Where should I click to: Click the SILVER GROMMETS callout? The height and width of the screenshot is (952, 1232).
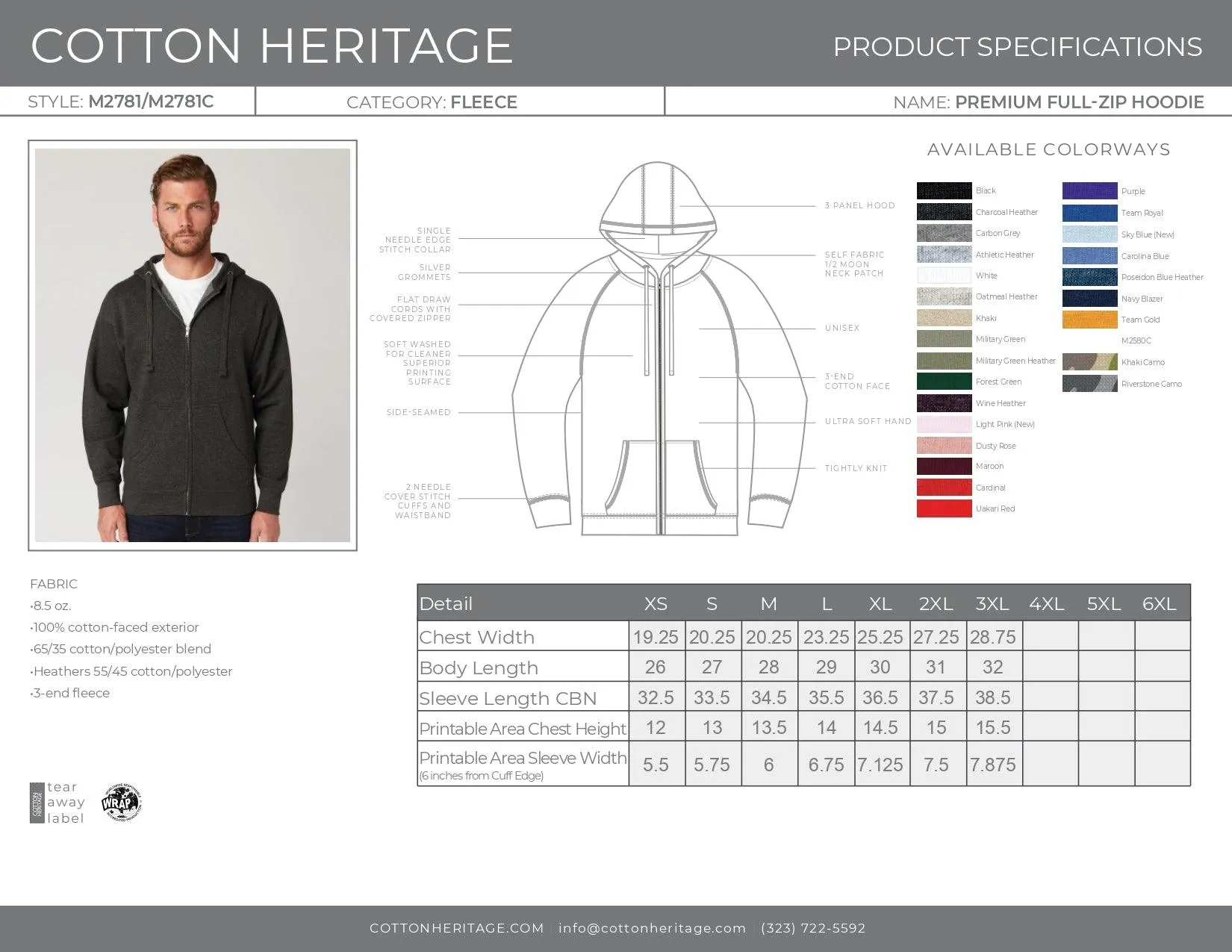pos(424,272)
